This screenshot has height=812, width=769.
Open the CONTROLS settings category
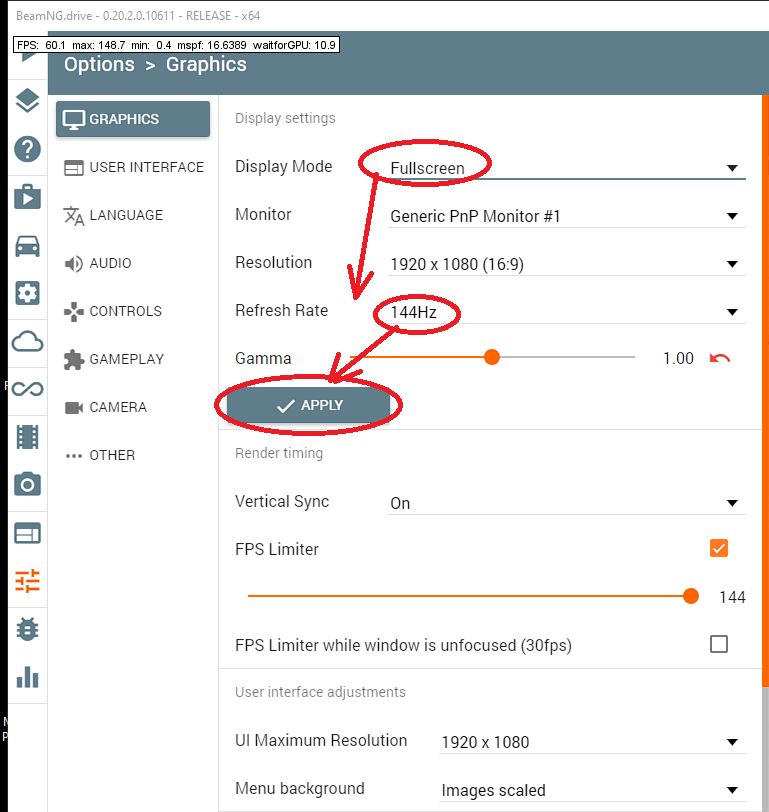tap(133, 311)
